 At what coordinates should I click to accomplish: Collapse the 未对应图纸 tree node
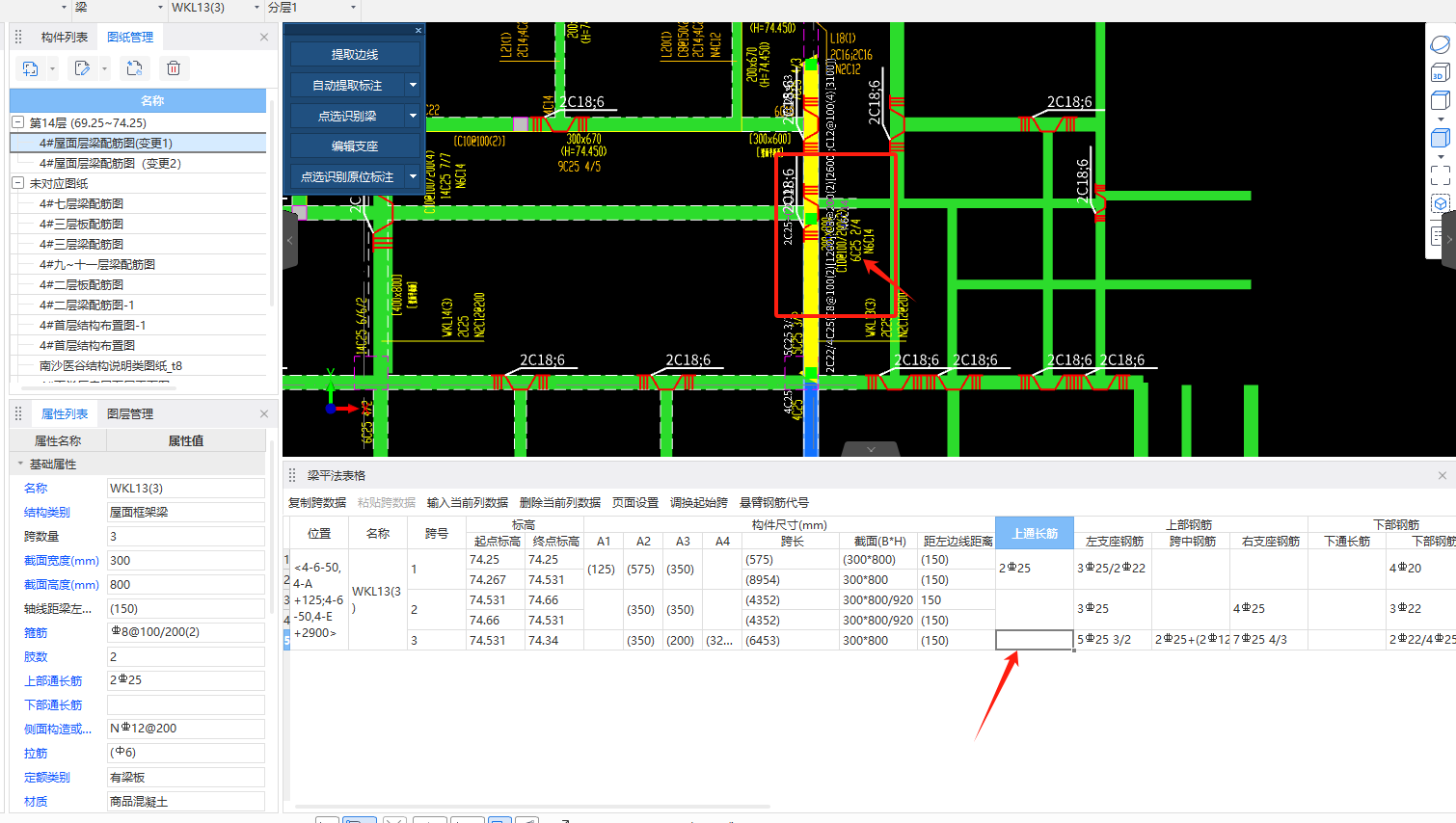point(17,183)
